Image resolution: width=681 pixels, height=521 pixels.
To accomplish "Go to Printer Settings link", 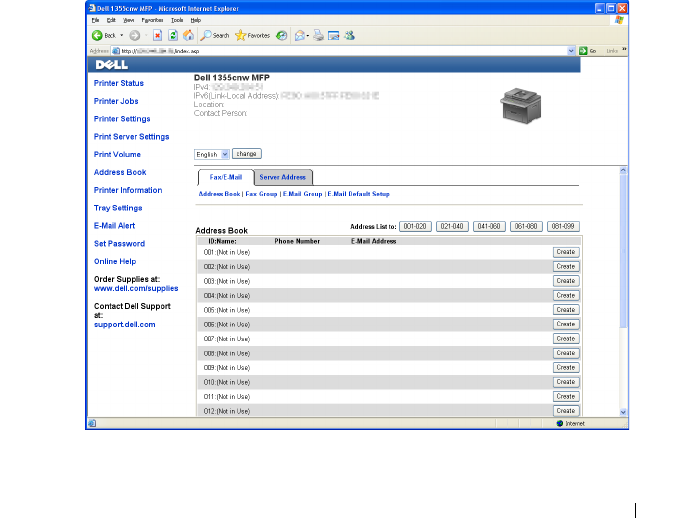I will (x=122, y=119).
